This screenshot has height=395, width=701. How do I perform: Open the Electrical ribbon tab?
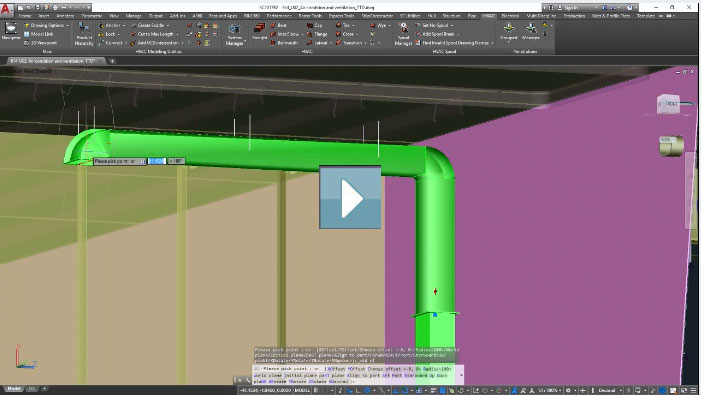510,16
